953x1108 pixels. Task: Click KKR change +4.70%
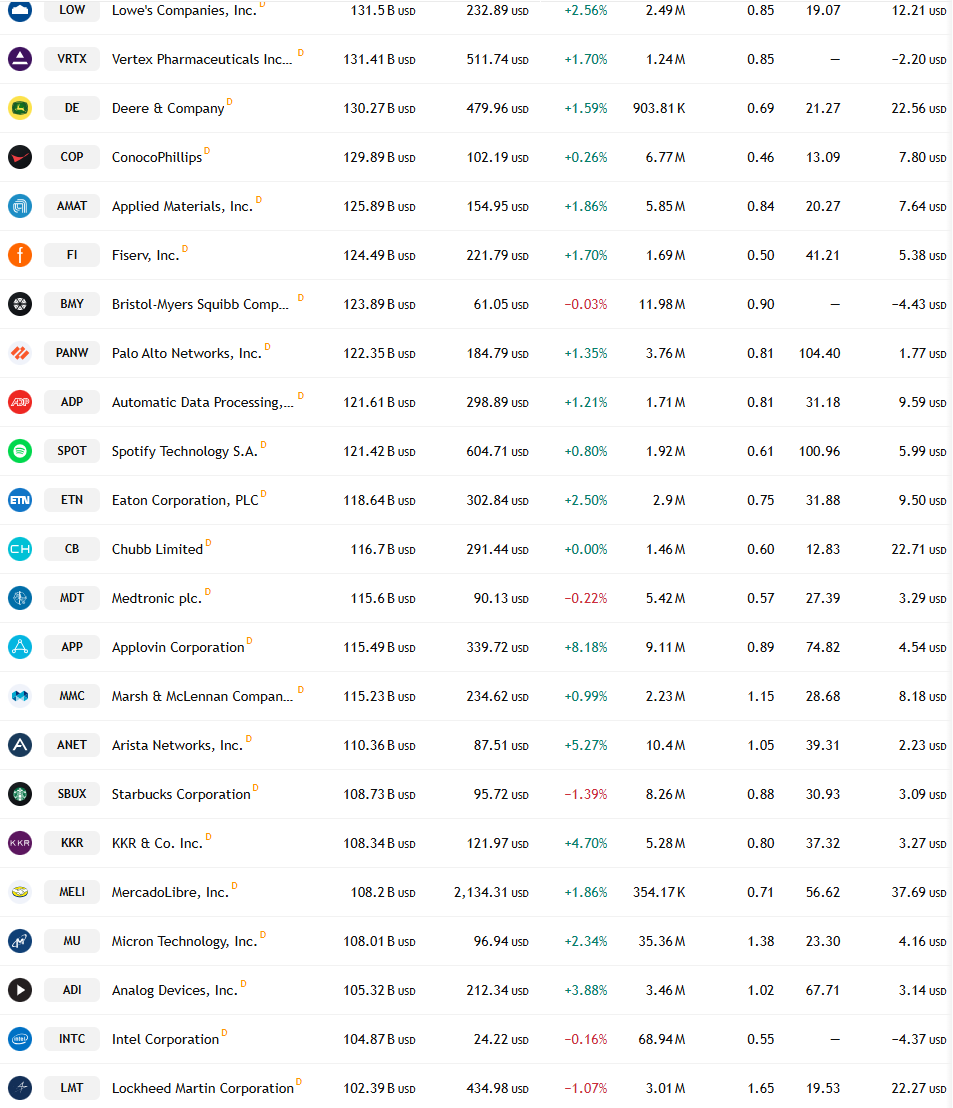click(x=586, y=843)
